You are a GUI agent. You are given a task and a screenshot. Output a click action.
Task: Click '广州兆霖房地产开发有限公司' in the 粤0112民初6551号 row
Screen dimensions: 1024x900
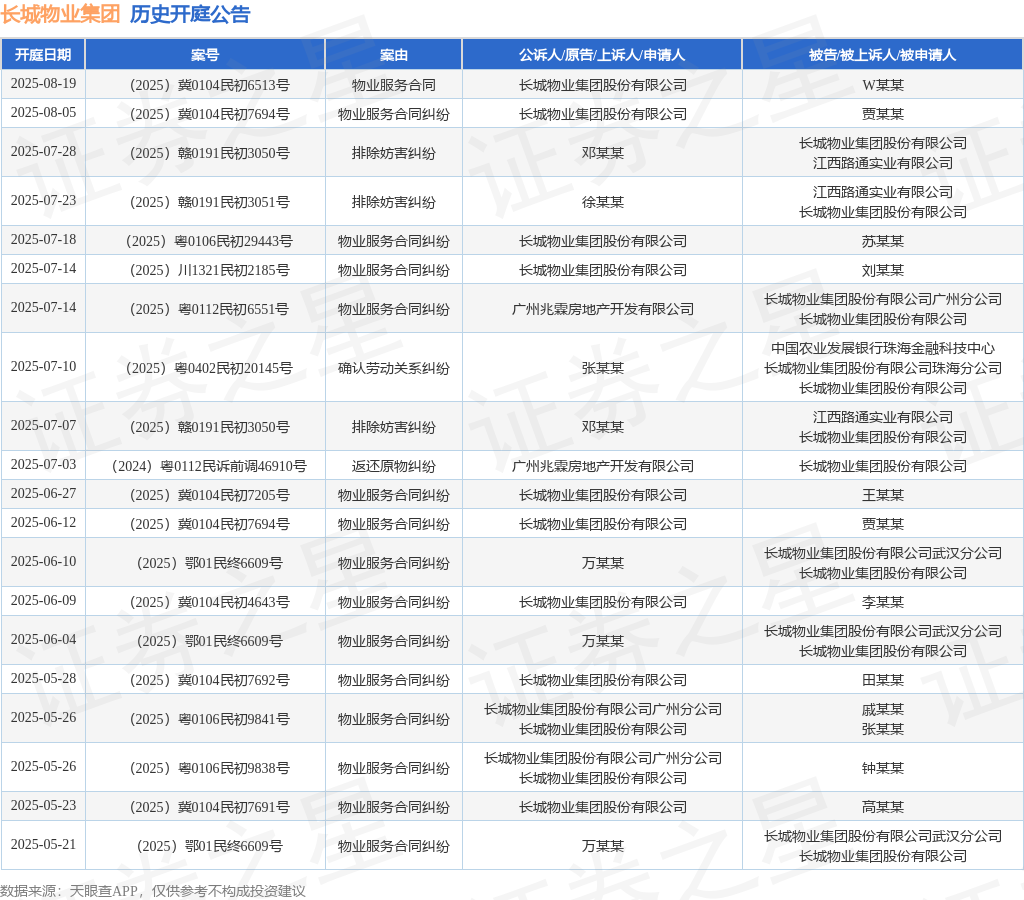point(603,309)
